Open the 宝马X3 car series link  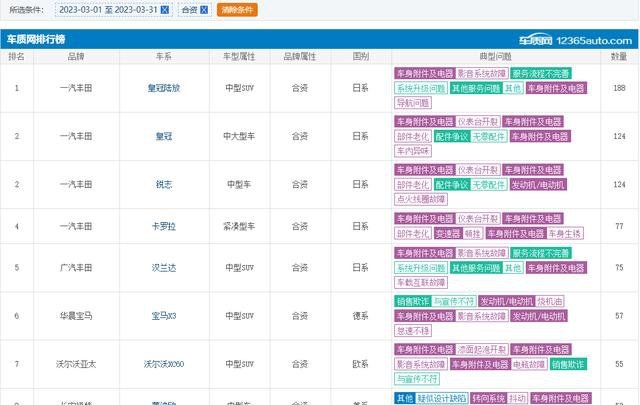coord(164,316)
